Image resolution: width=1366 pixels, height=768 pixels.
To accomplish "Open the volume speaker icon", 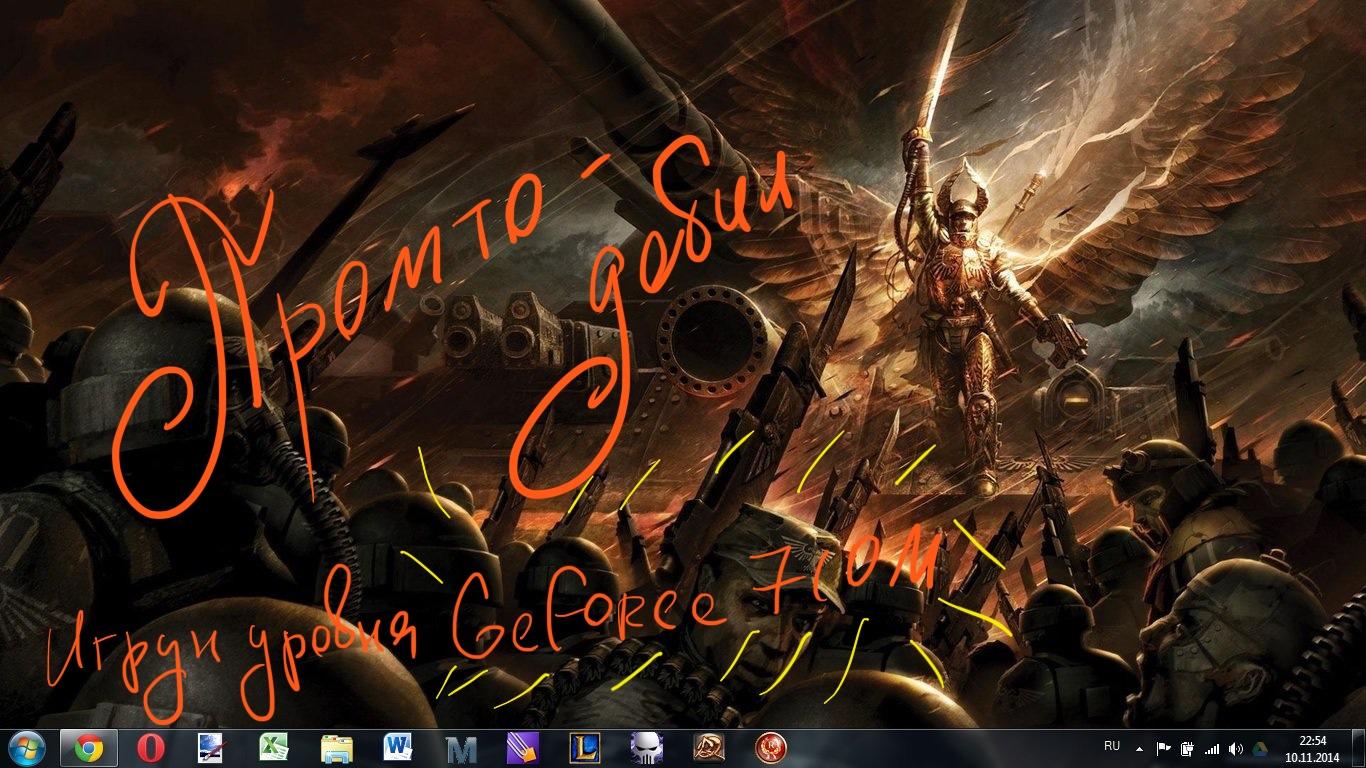I will [x=1236, y=748].
